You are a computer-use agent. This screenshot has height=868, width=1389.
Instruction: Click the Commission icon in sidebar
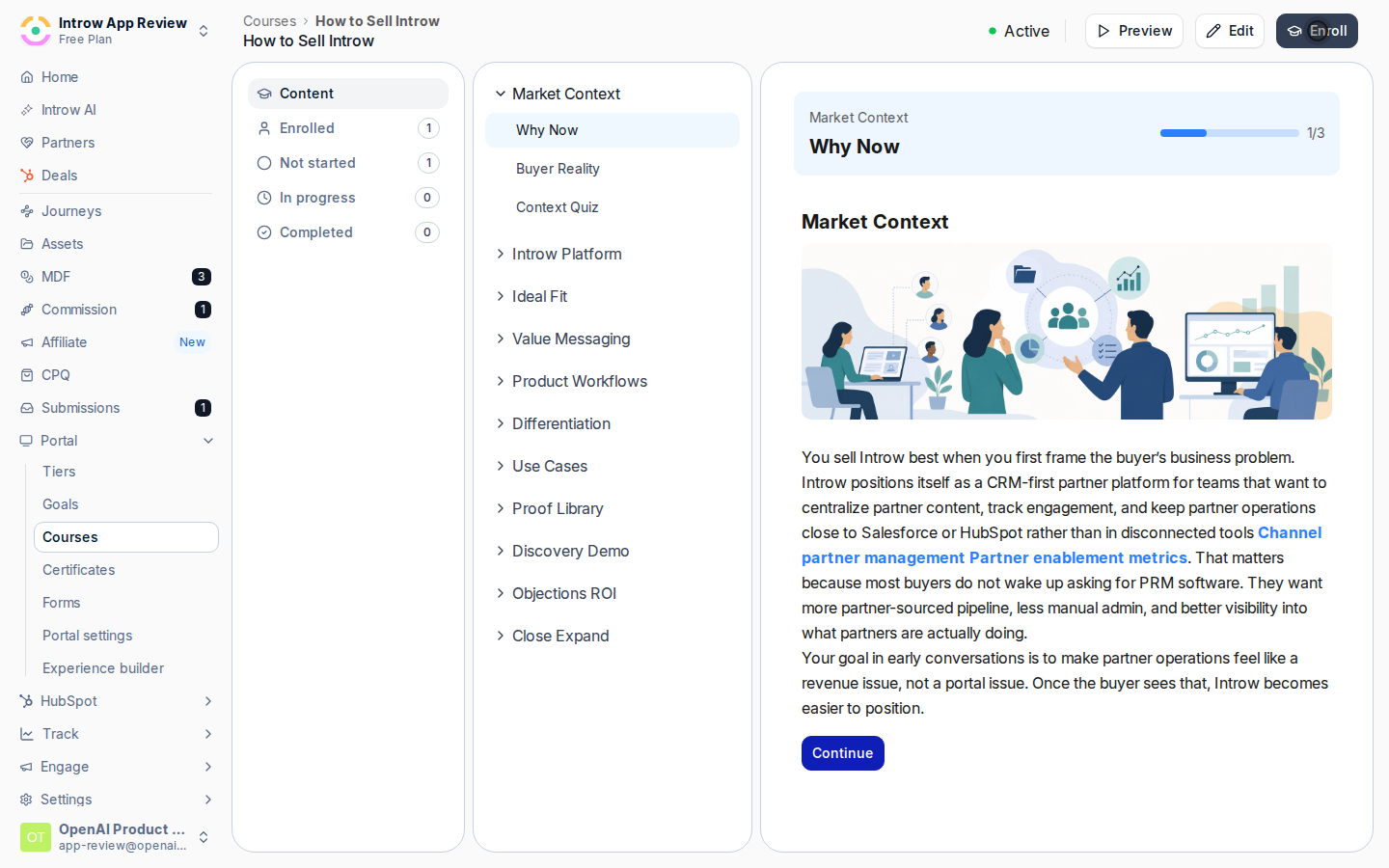27,310
